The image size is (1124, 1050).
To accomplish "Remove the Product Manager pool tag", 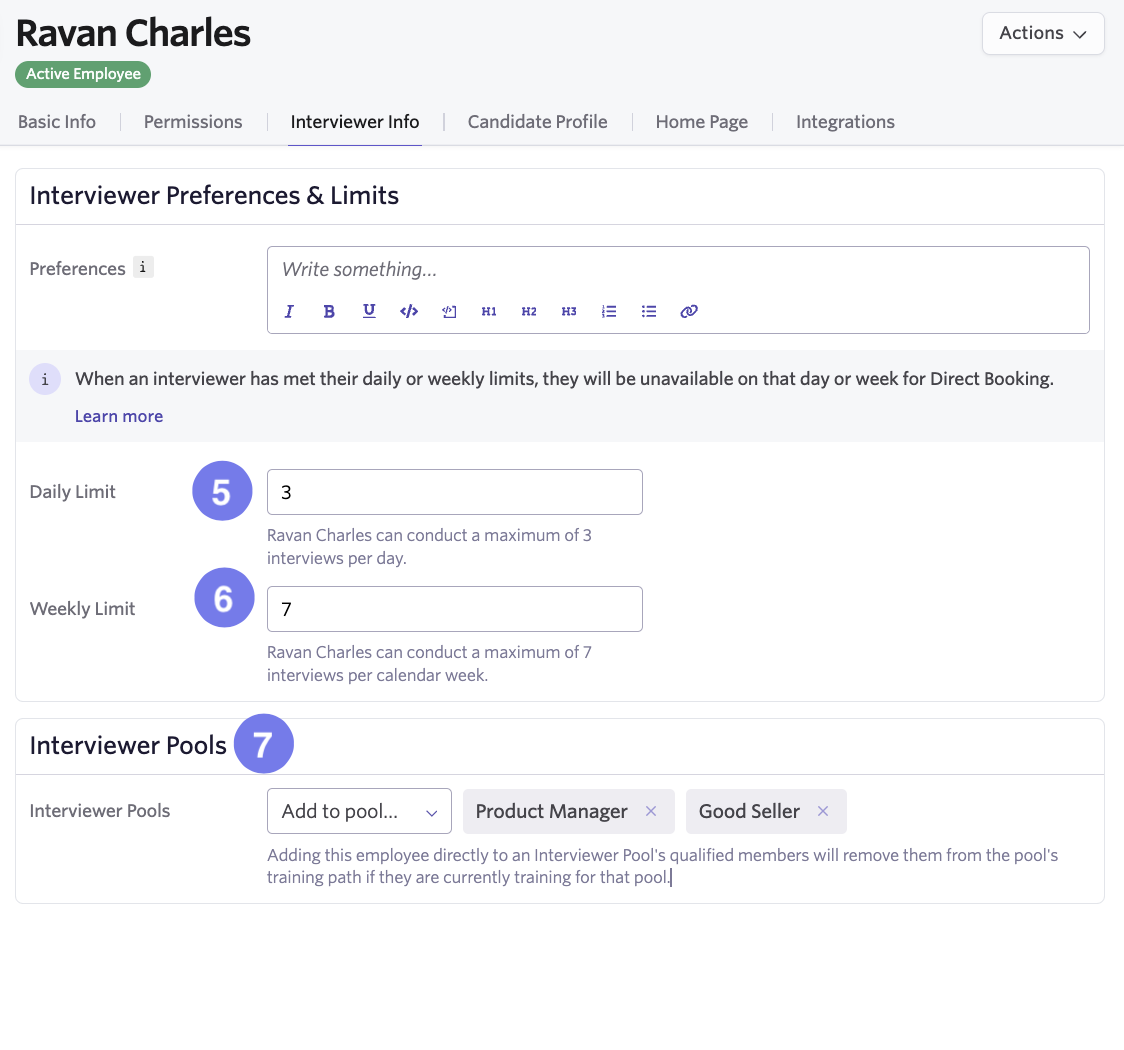I will point(651,811).
